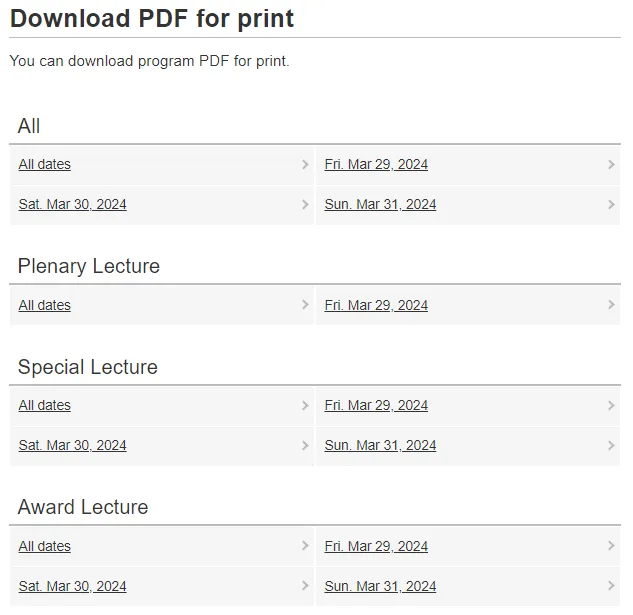
Task: Open All dates under Special Lecture
Action: point(45,406)
